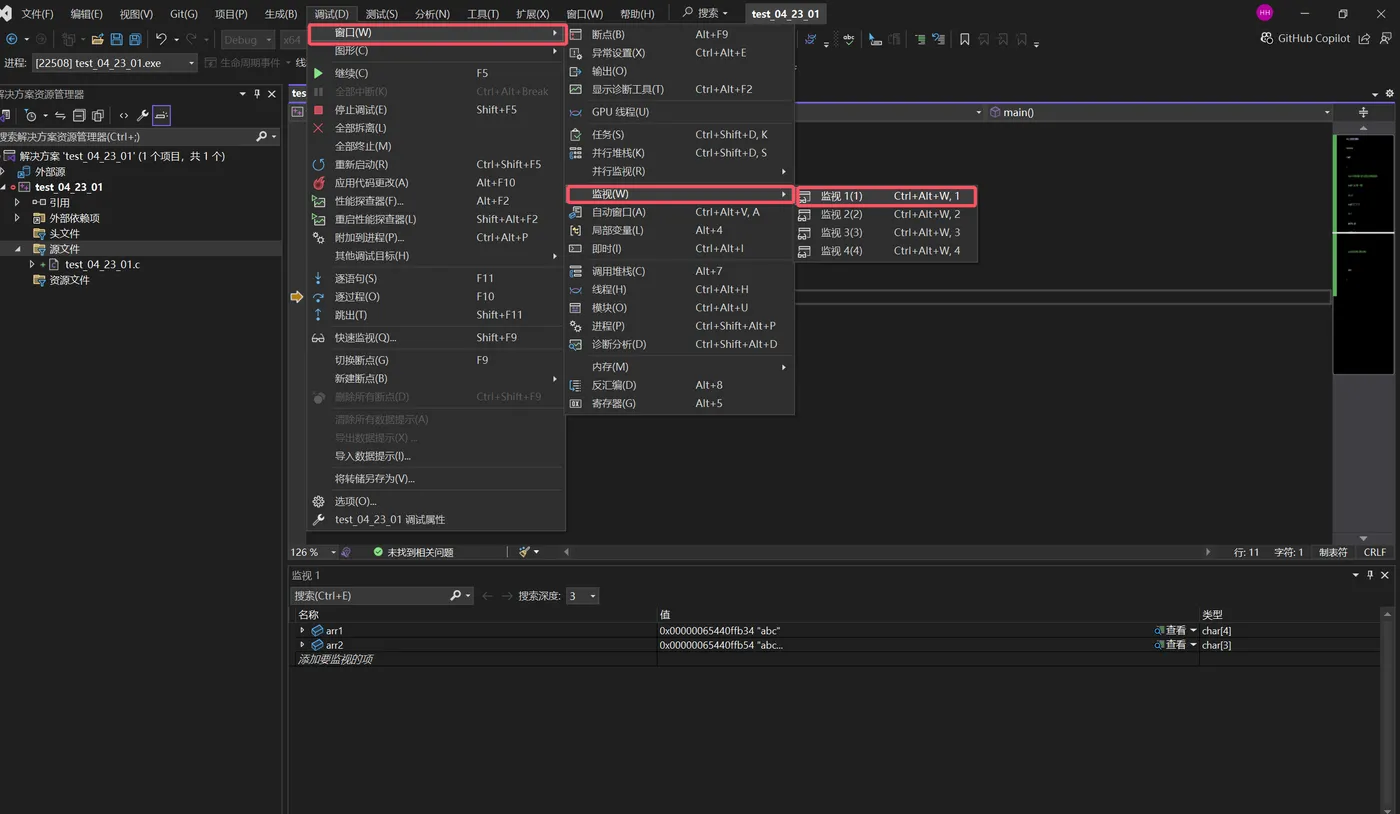Click the Undo arrow in the toolbar

click(161, 39)
